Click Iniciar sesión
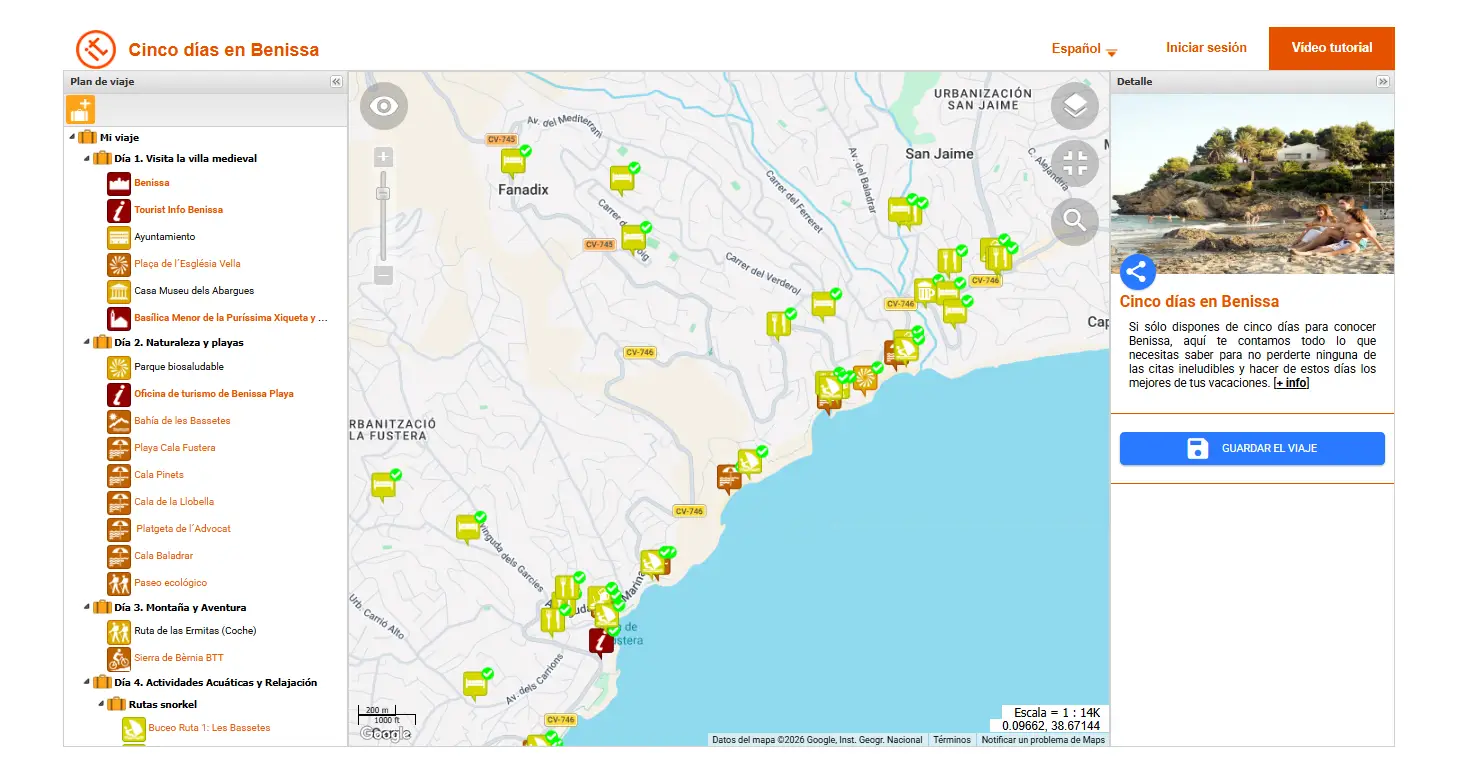Viewport: 1461px width, 777px height. (x=1206, y=48)
